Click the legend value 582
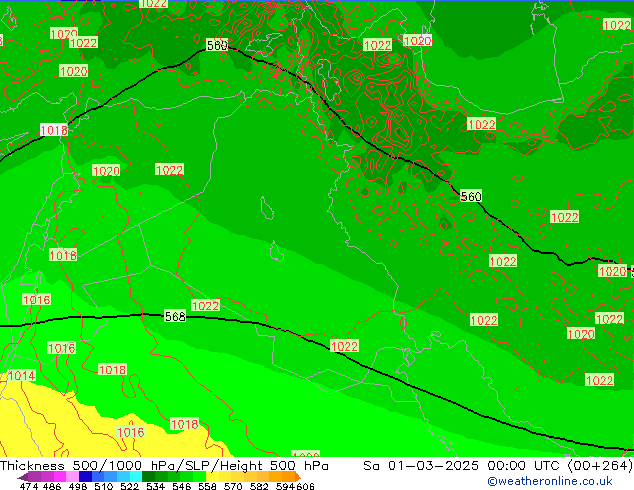This screenshot has width=634, height=490. 259,486
